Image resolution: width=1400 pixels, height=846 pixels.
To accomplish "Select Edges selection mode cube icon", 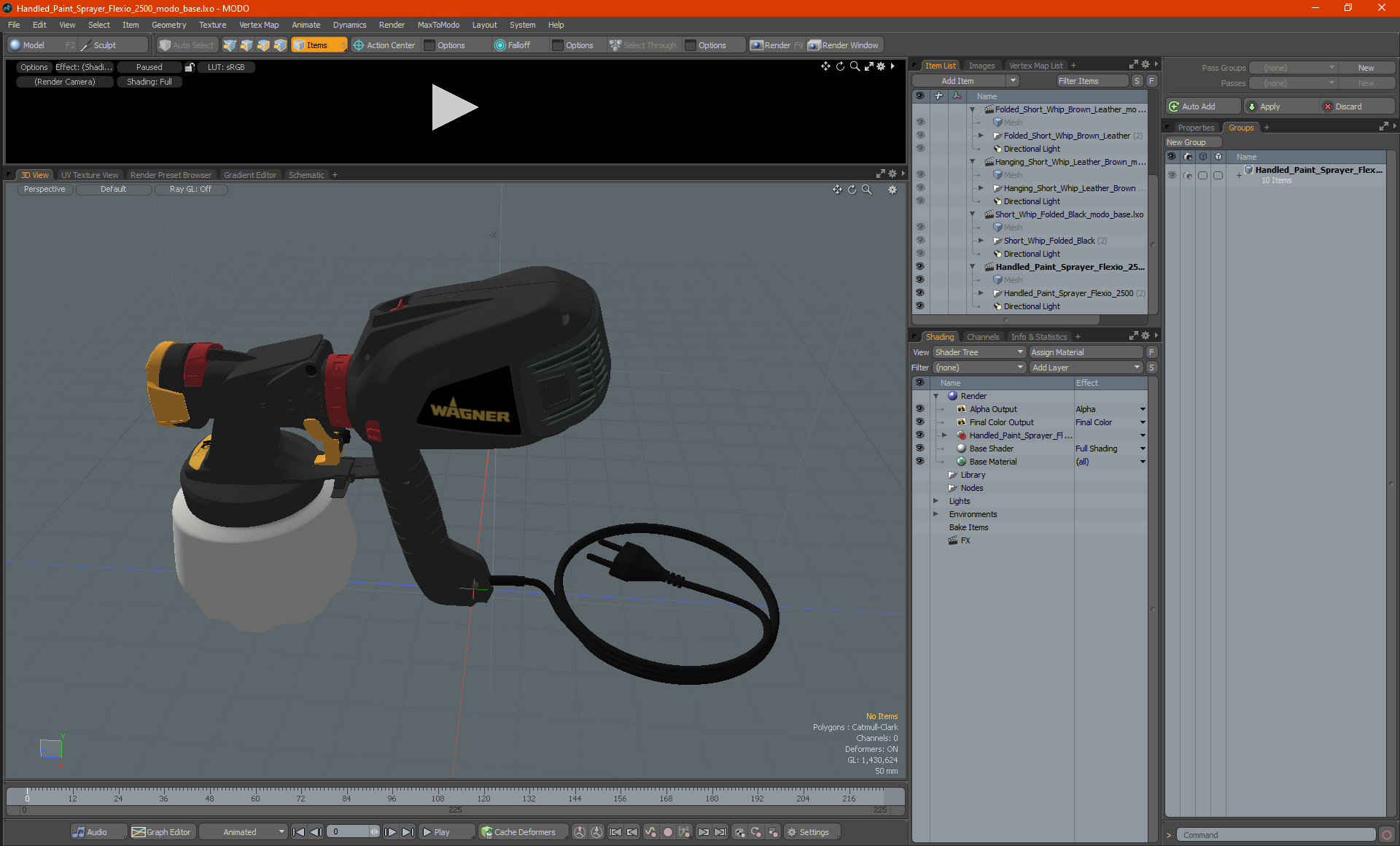I will click(246, 45).
